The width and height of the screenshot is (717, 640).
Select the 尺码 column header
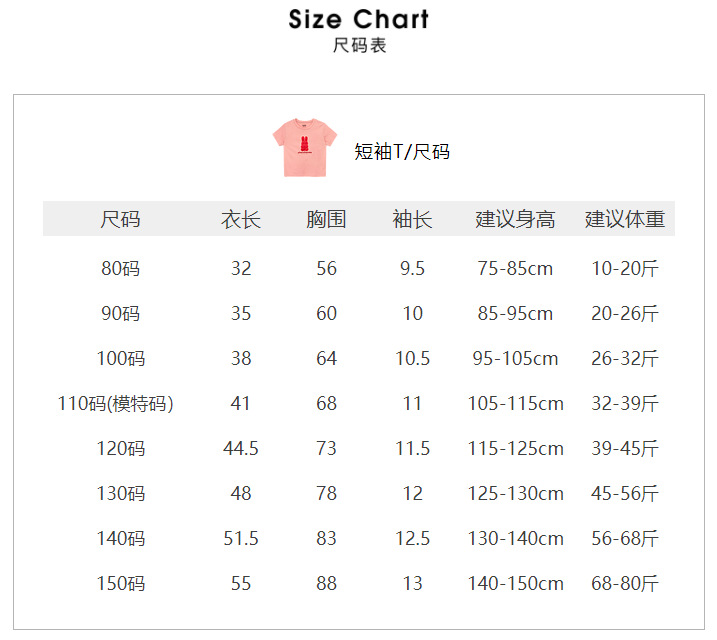coord(120,219)
